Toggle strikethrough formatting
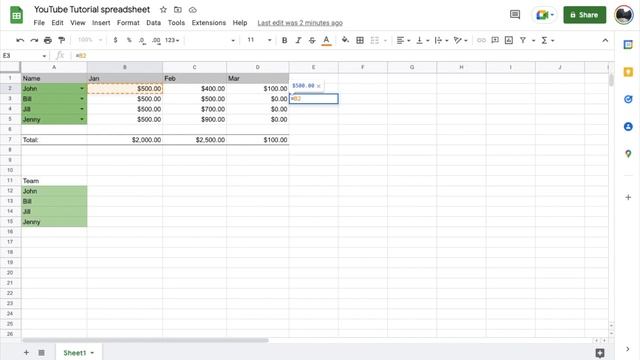The width and height of the screenshot is (640, 360). pos(312,40)
